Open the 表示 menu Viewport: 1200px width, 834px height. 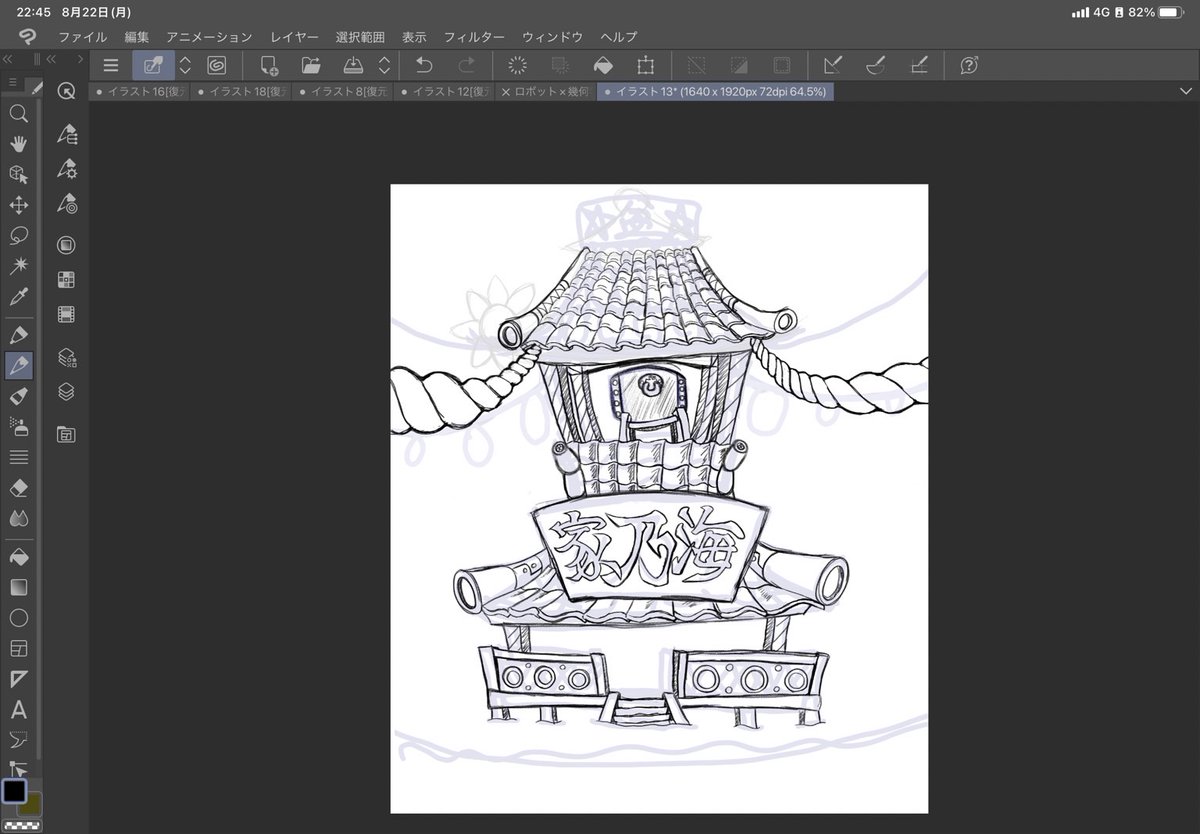pos(414,37)
